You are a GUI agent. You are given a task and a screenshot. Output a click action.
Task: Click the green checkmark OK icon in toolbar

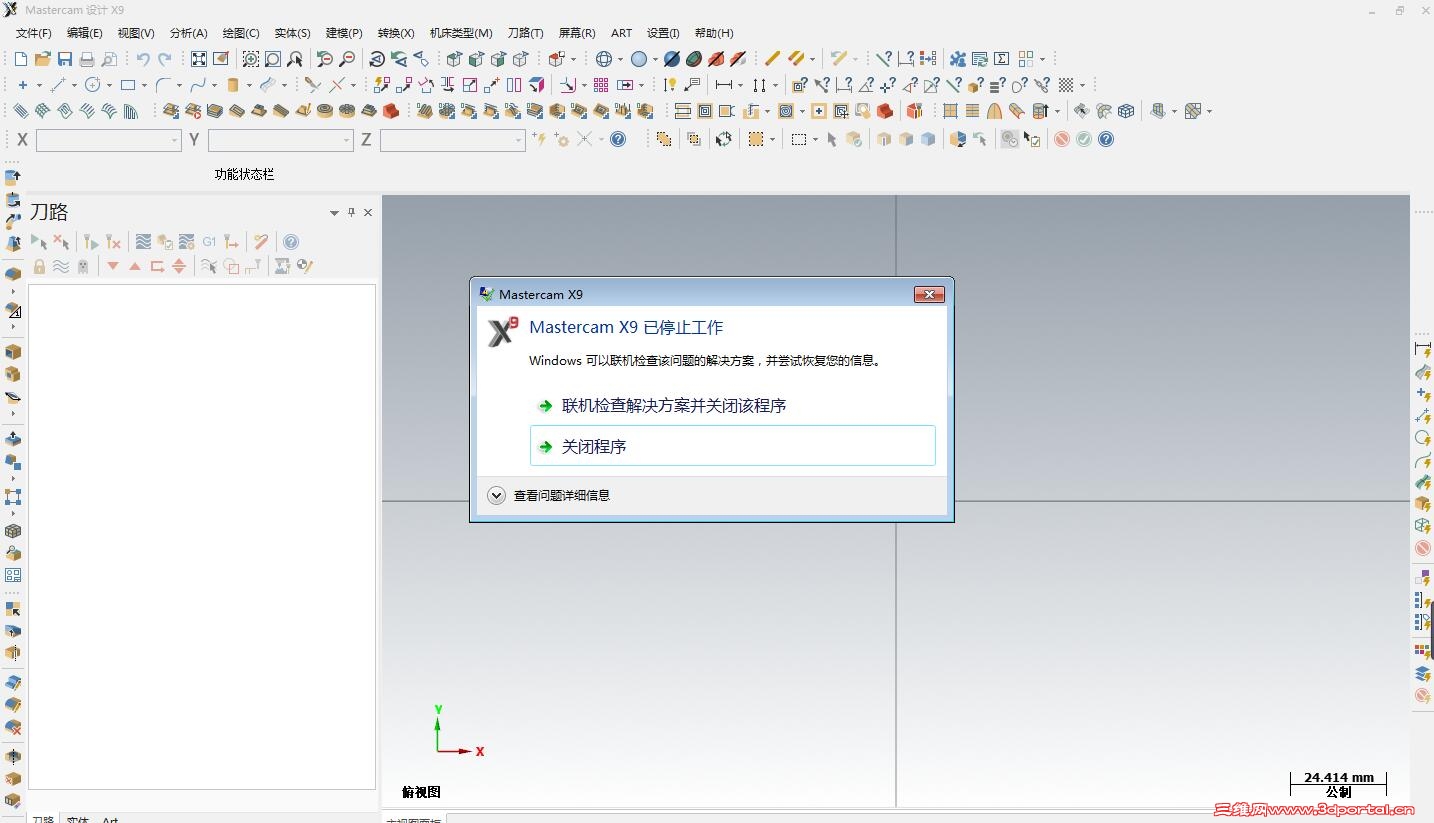(1084, 139)
